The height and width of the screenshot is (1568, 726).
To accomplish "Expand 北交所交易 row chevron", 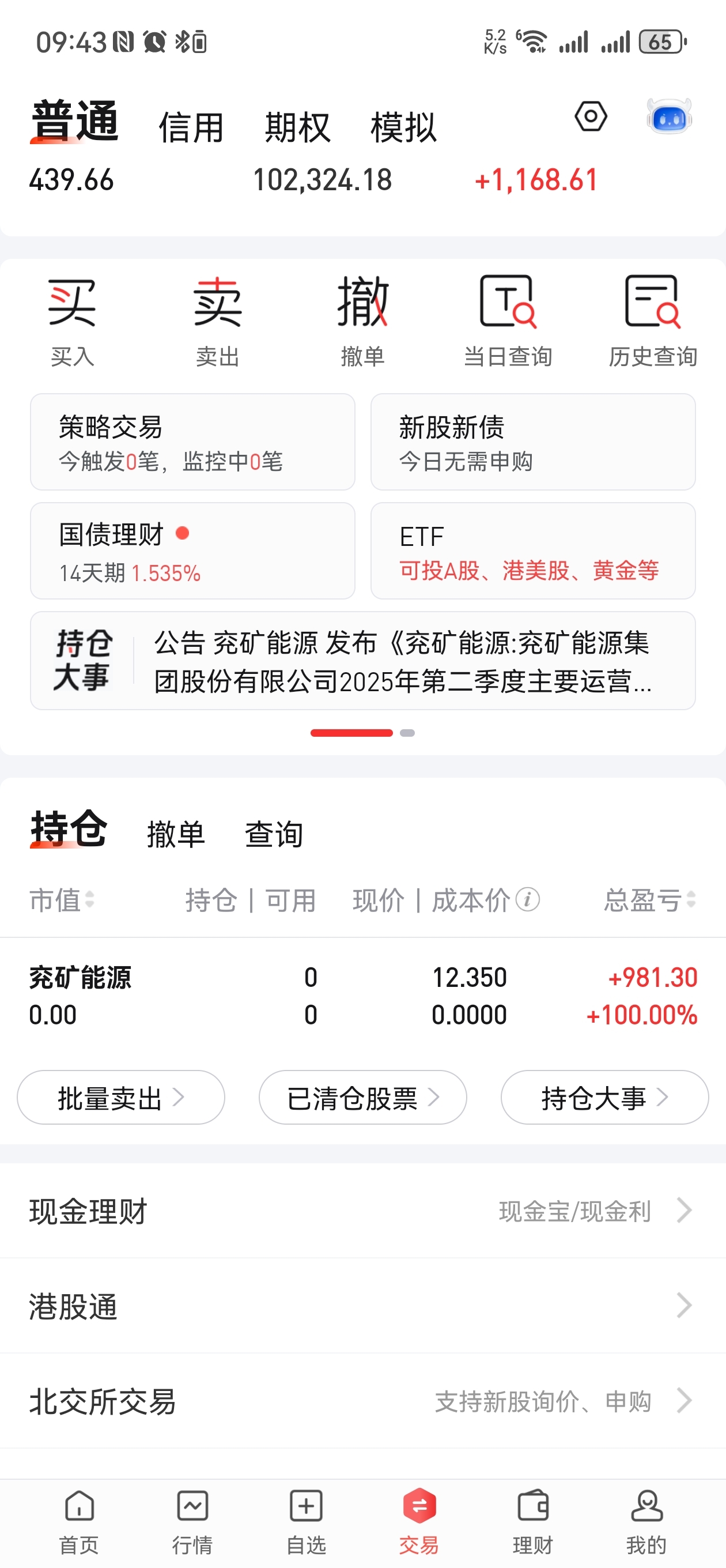I will 685,1400.
